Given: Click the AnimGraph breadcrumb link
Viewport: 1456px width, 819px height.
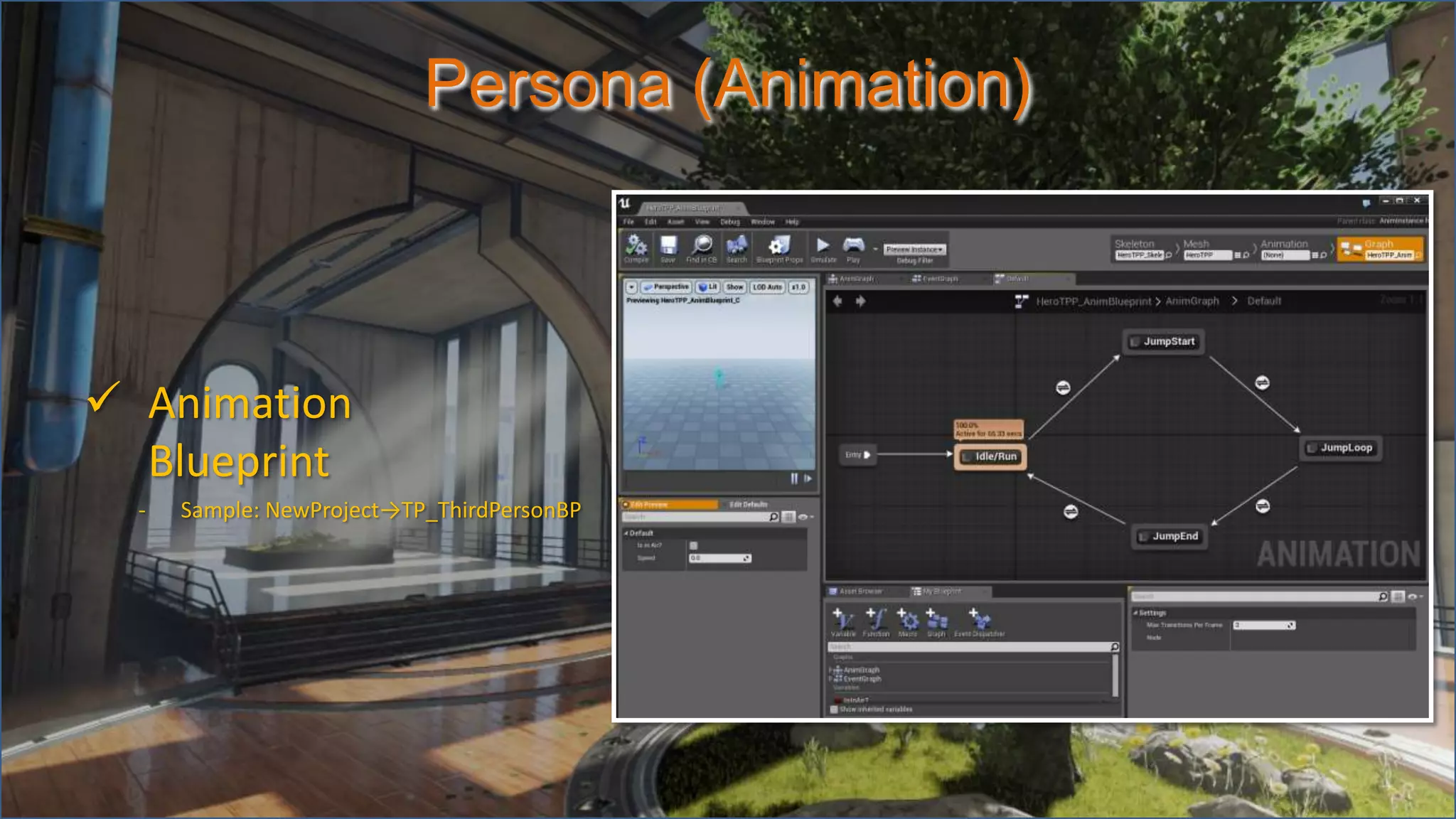Looking at the screenshot, I should [x=1192, y=301].
